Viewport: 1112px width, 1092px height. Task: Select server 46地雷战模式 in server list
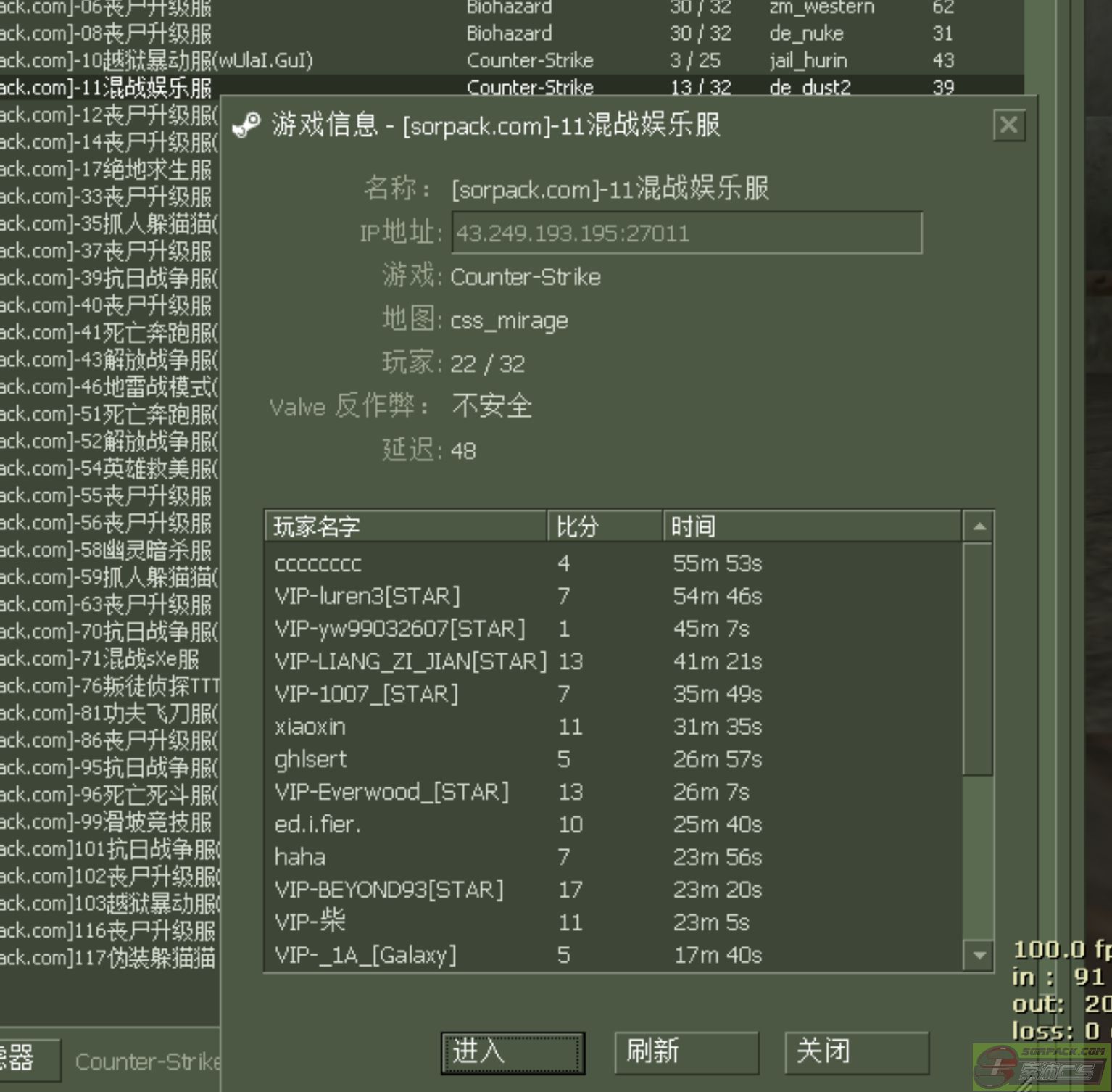pos(109,386)
